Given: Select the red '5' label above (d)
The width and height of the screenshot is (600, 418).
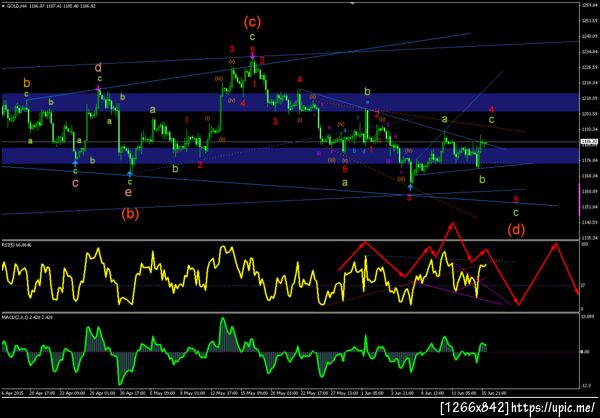Looking at the screenshot, I should [x=516, y=199].
